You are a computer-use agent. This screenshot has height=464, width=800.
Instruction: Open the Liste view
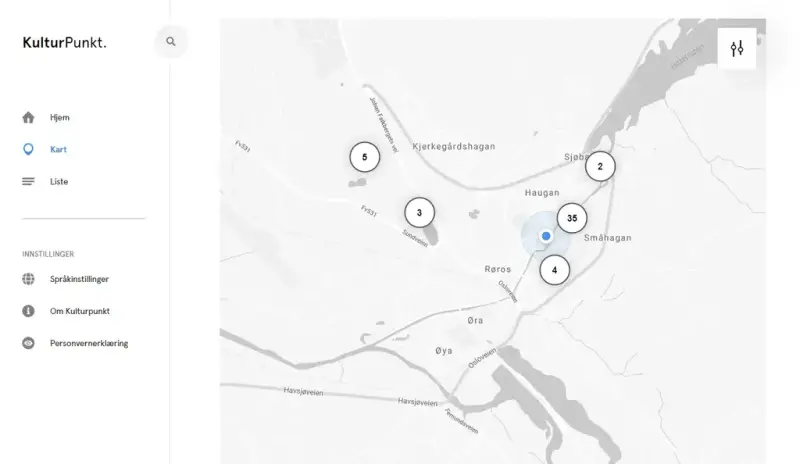point(59,182)
